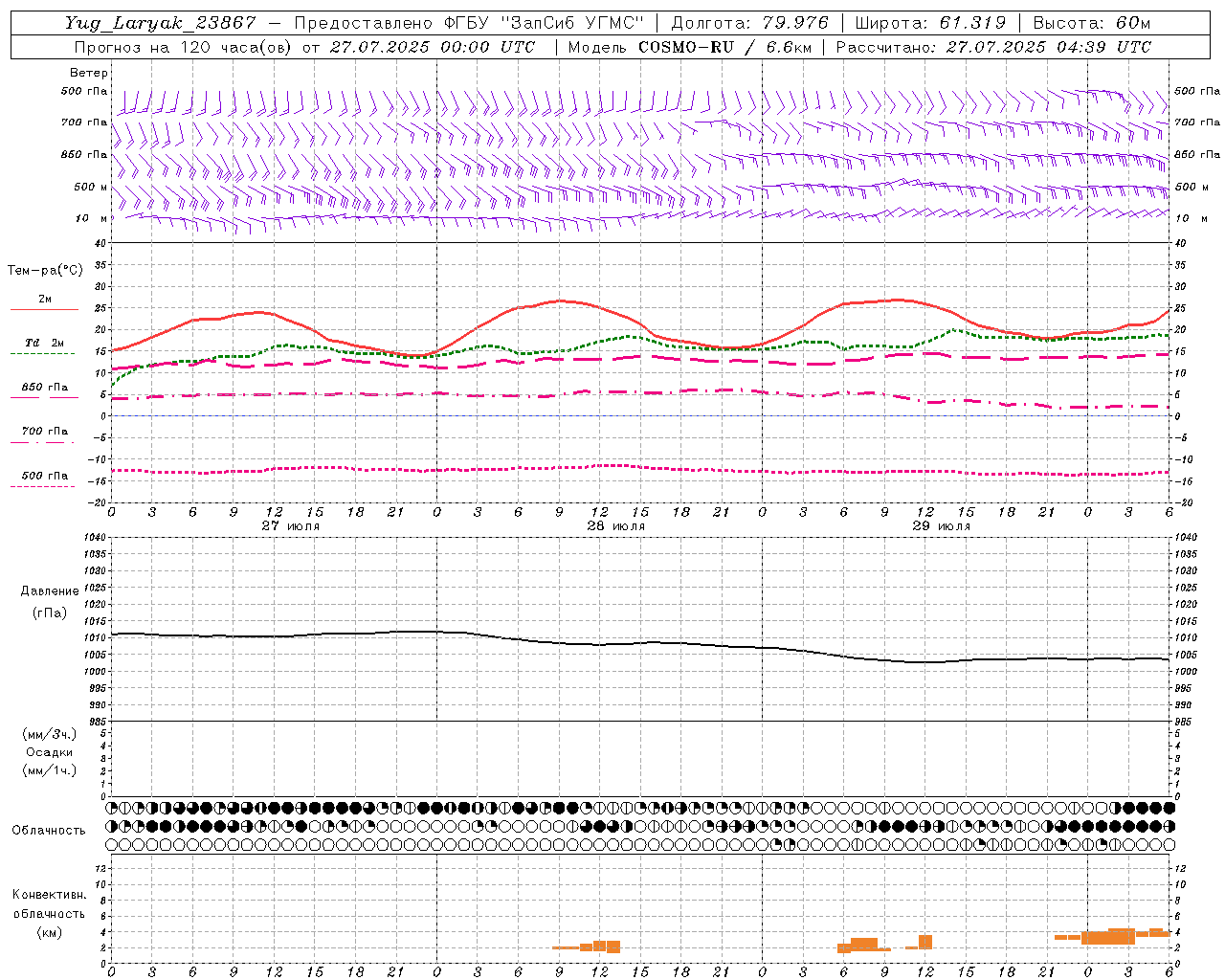
Task: Click the Осадки precipitation label
Action: point(50,752)
